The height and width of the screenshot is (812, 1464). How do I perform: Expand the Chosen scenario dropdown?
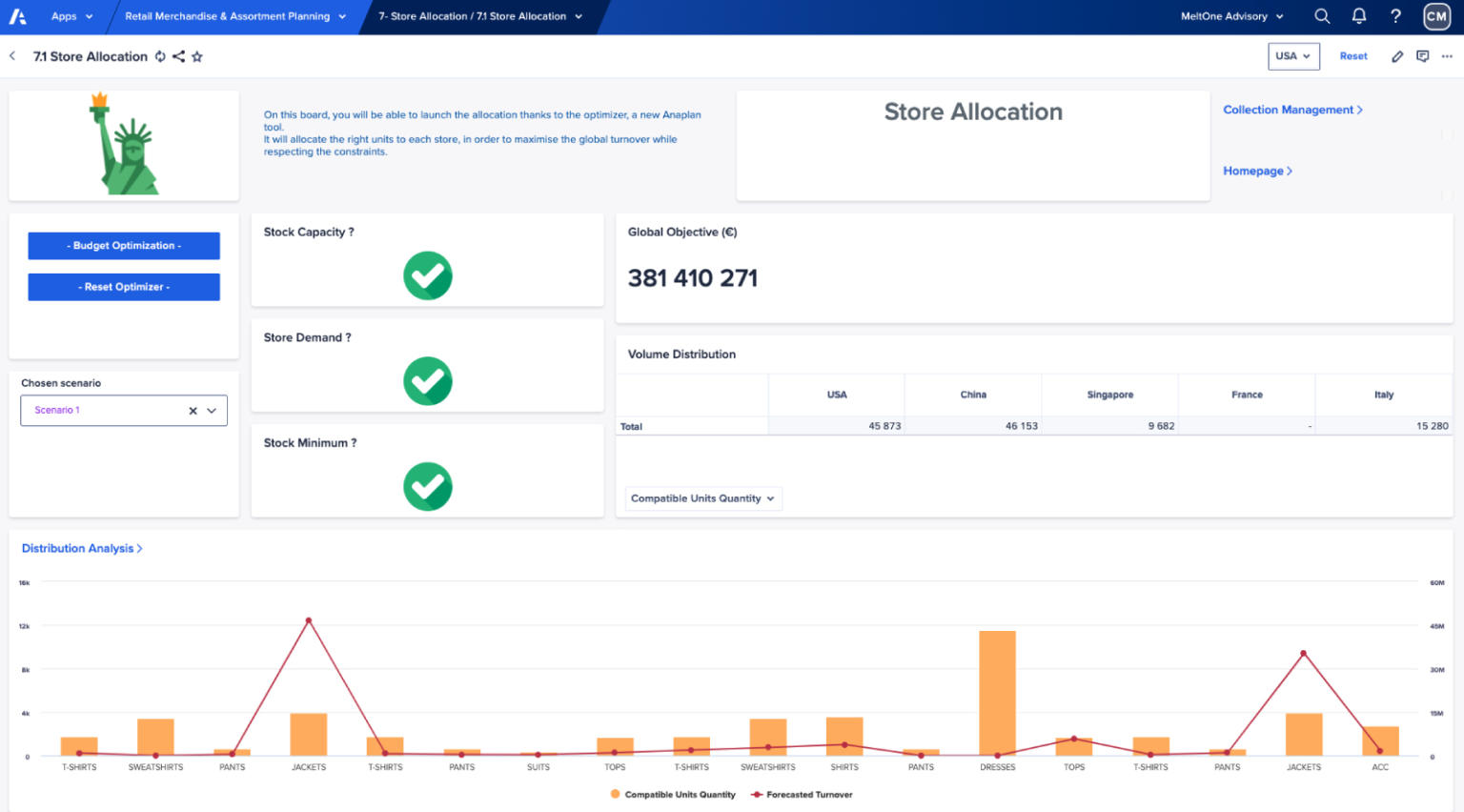point(212,411)
